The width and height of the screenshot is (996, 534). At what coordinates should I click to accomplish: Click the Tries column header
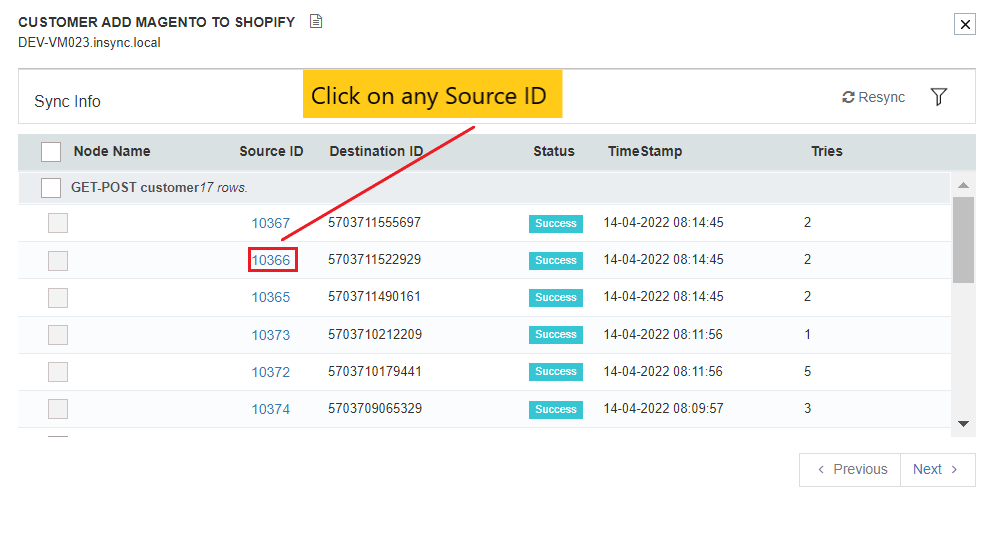click(x=826, y=152)
